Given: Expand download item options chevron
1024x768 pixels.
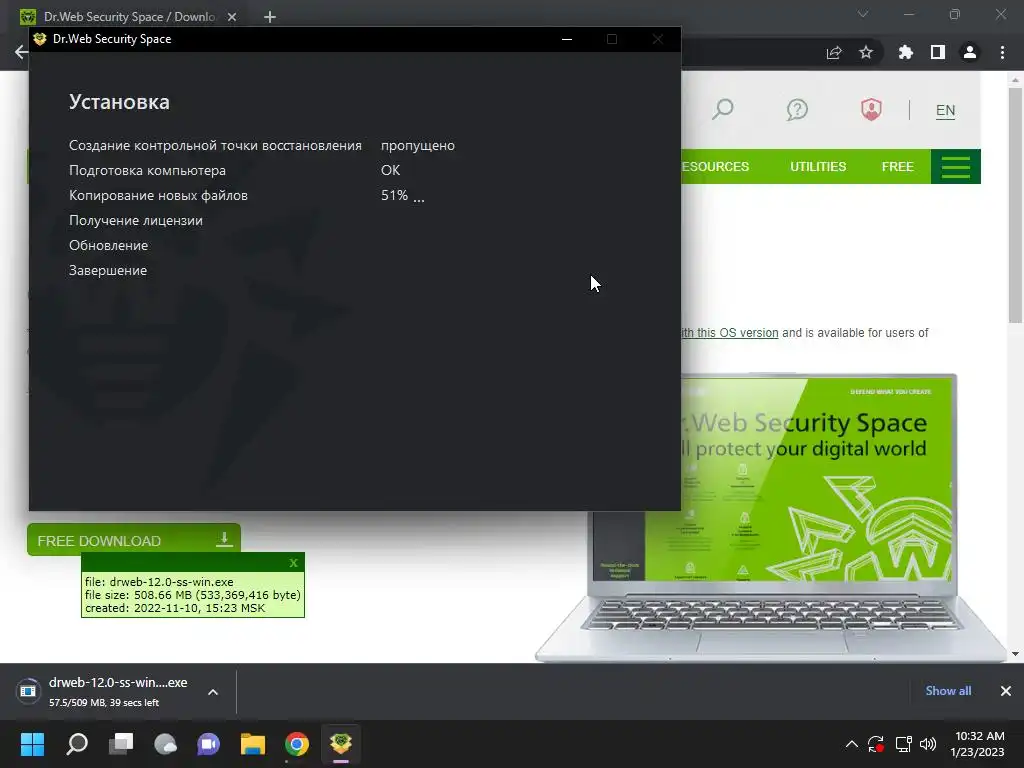Looking at the screenshot, I should pos(213,692).
